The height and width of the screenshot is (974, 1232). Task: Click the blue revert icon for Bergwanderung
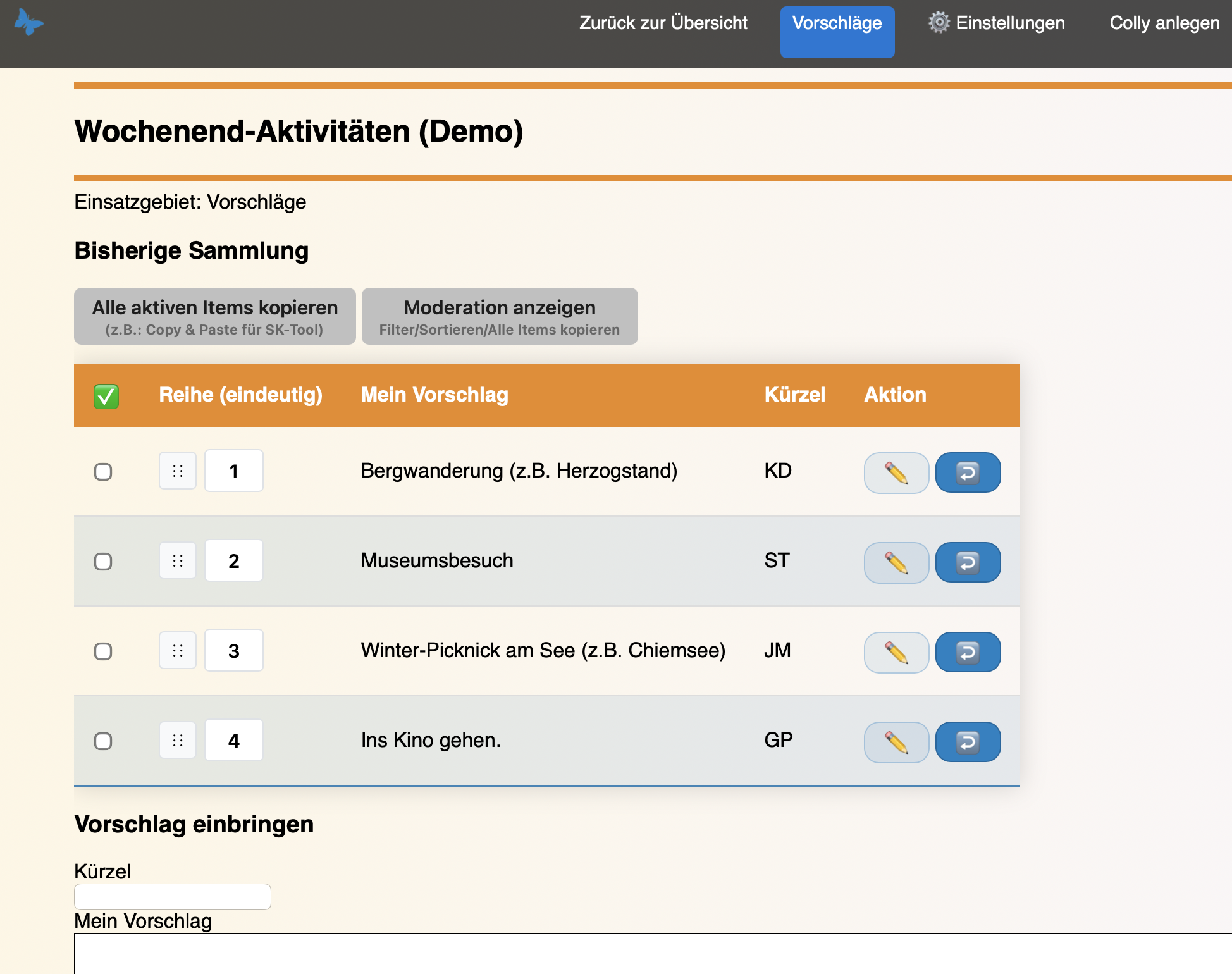968,472
